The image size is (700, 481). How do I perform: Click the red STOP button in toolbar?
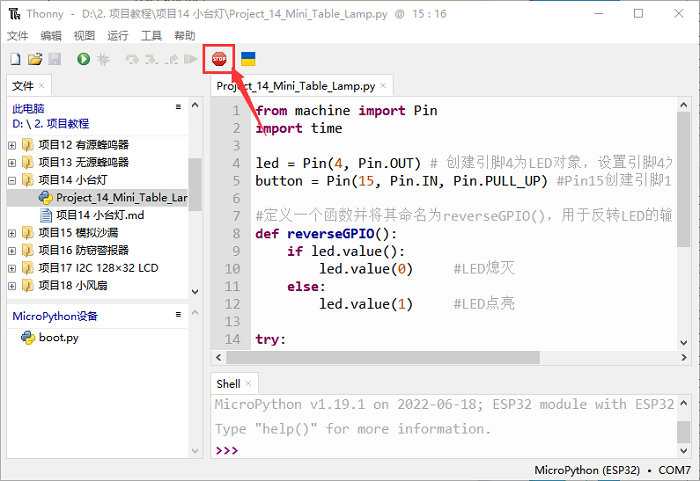pyautogui.click(x=218, y=60)
